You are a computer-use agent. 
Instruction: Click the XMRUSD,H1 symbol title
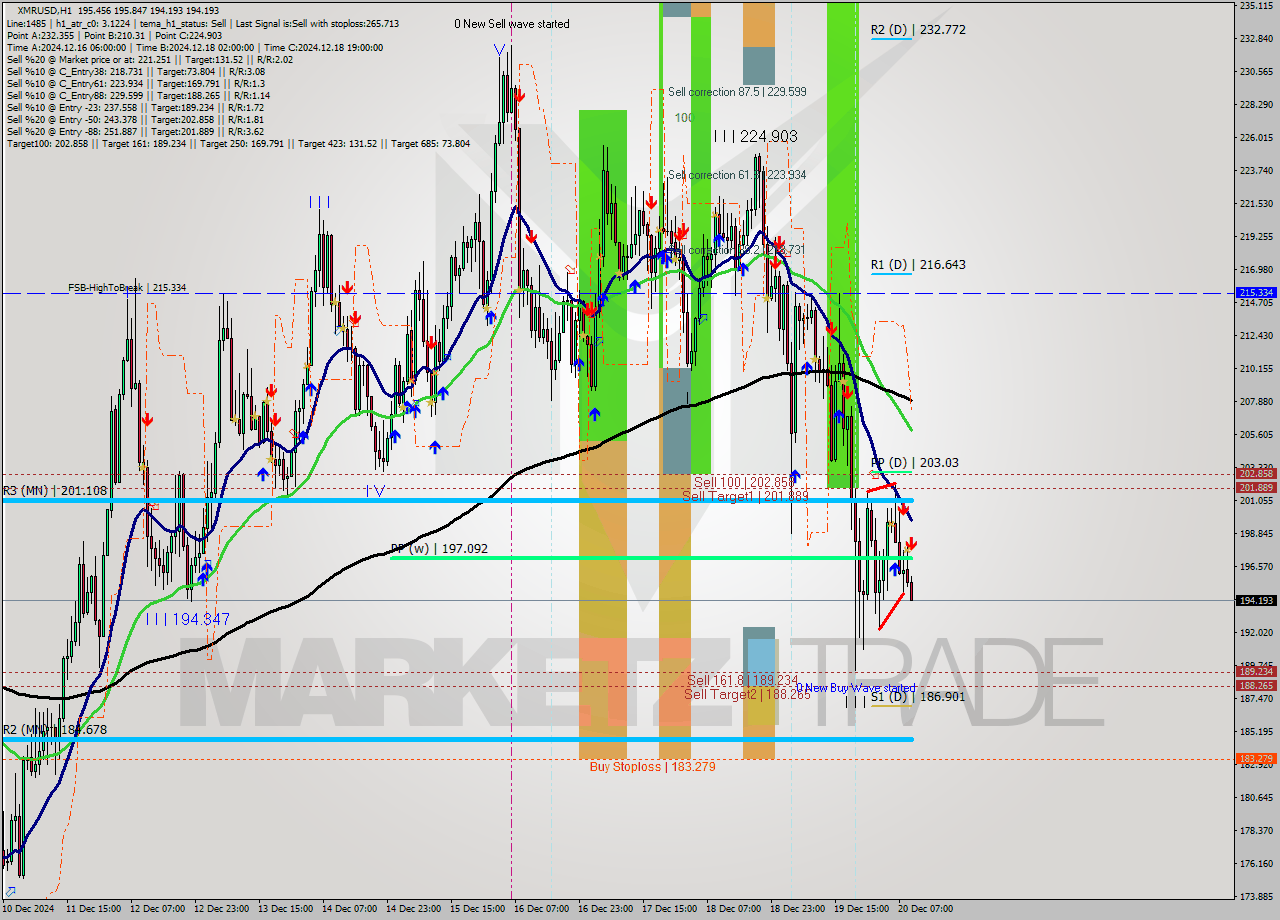[43, 9]
